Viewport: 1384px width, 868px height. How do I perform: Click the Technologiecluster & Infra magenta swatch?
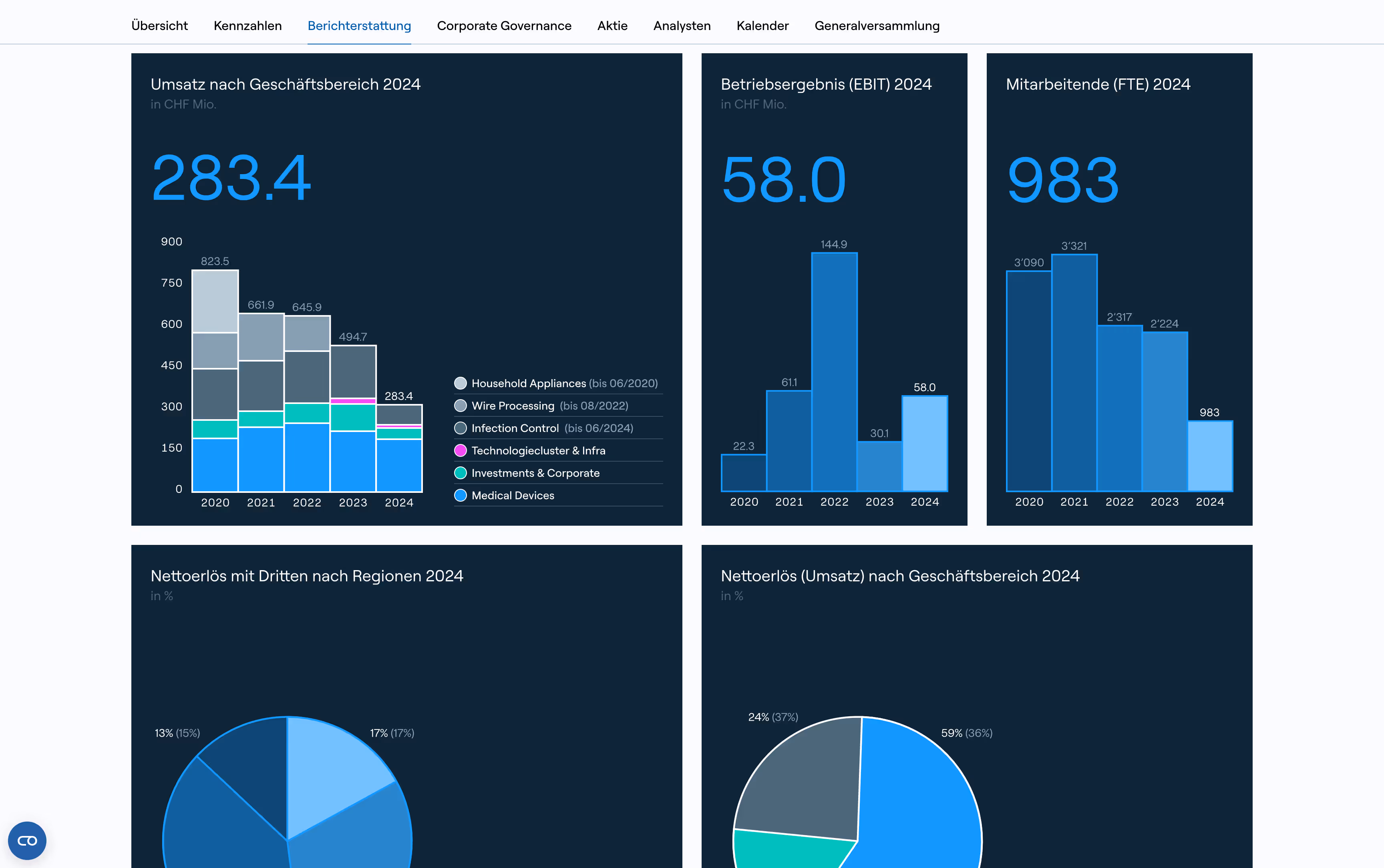pos(461,451)
